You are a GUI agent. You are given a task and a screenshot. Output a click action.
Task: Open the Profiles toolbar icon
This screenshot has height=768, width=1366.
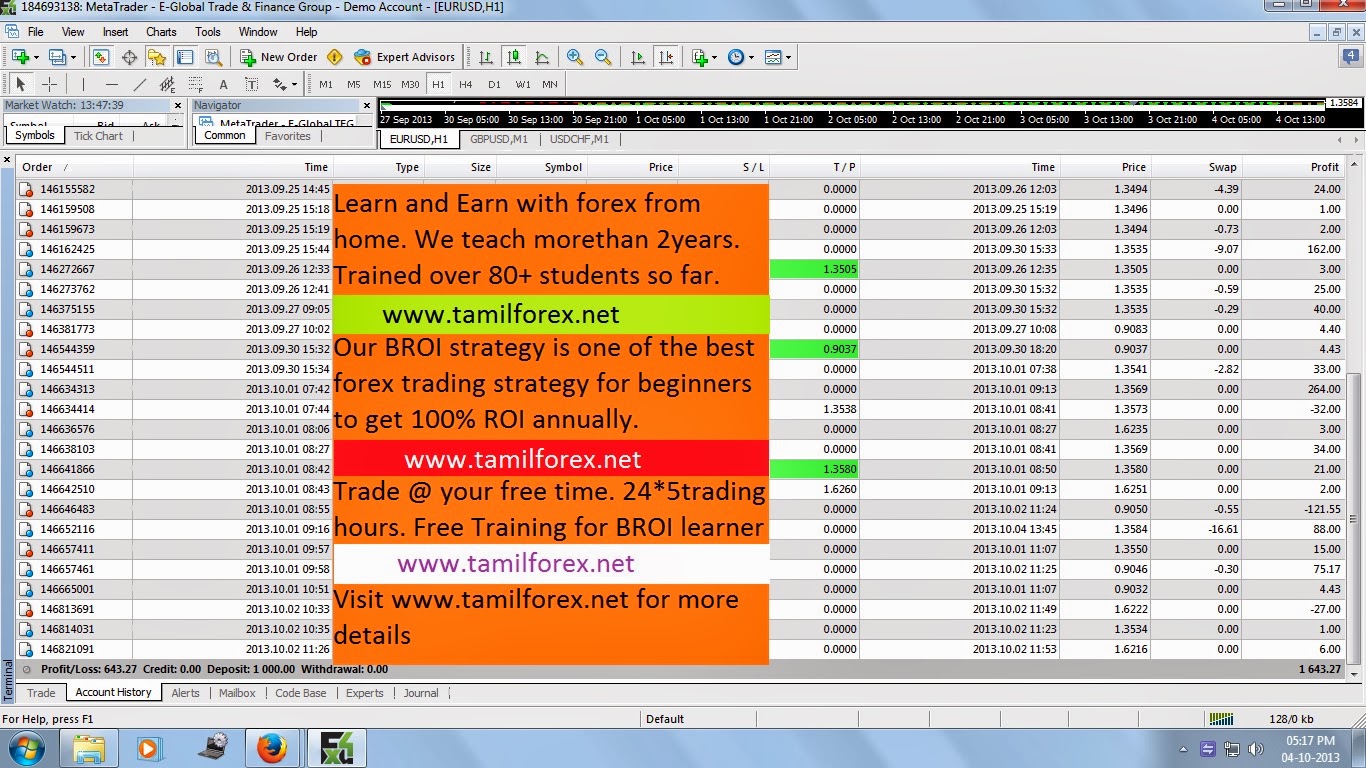click(x=57, y=57)
